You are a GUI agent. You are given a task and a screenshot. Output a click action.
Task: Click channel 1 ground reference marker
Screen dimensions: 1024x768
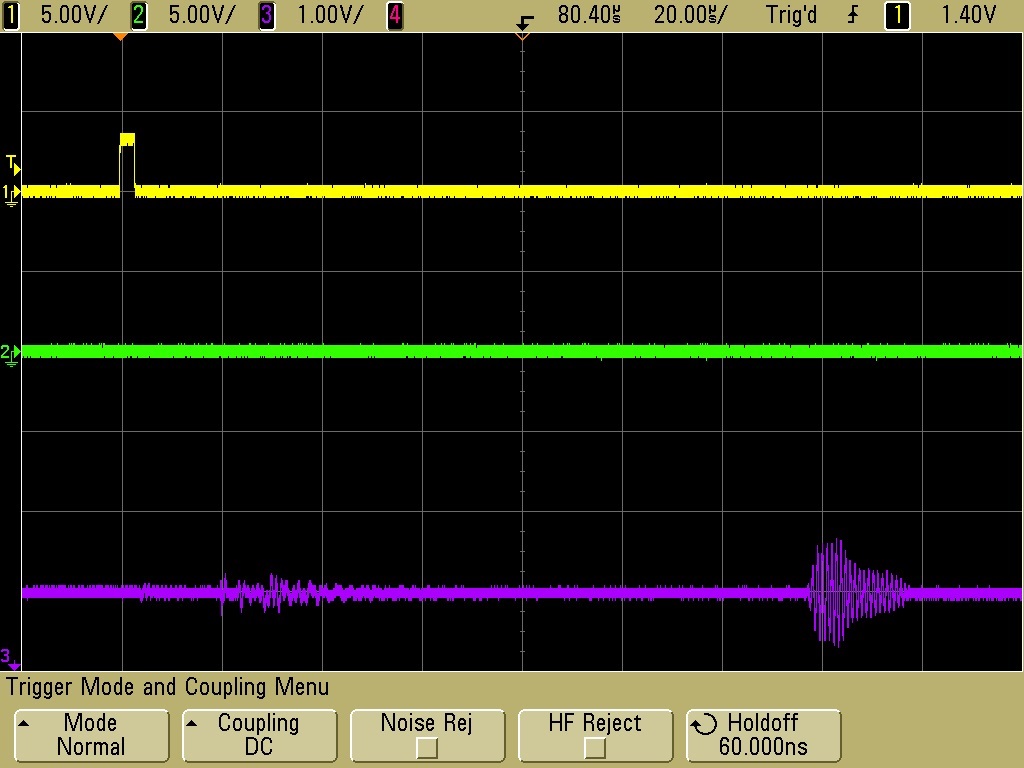(11, 195)
